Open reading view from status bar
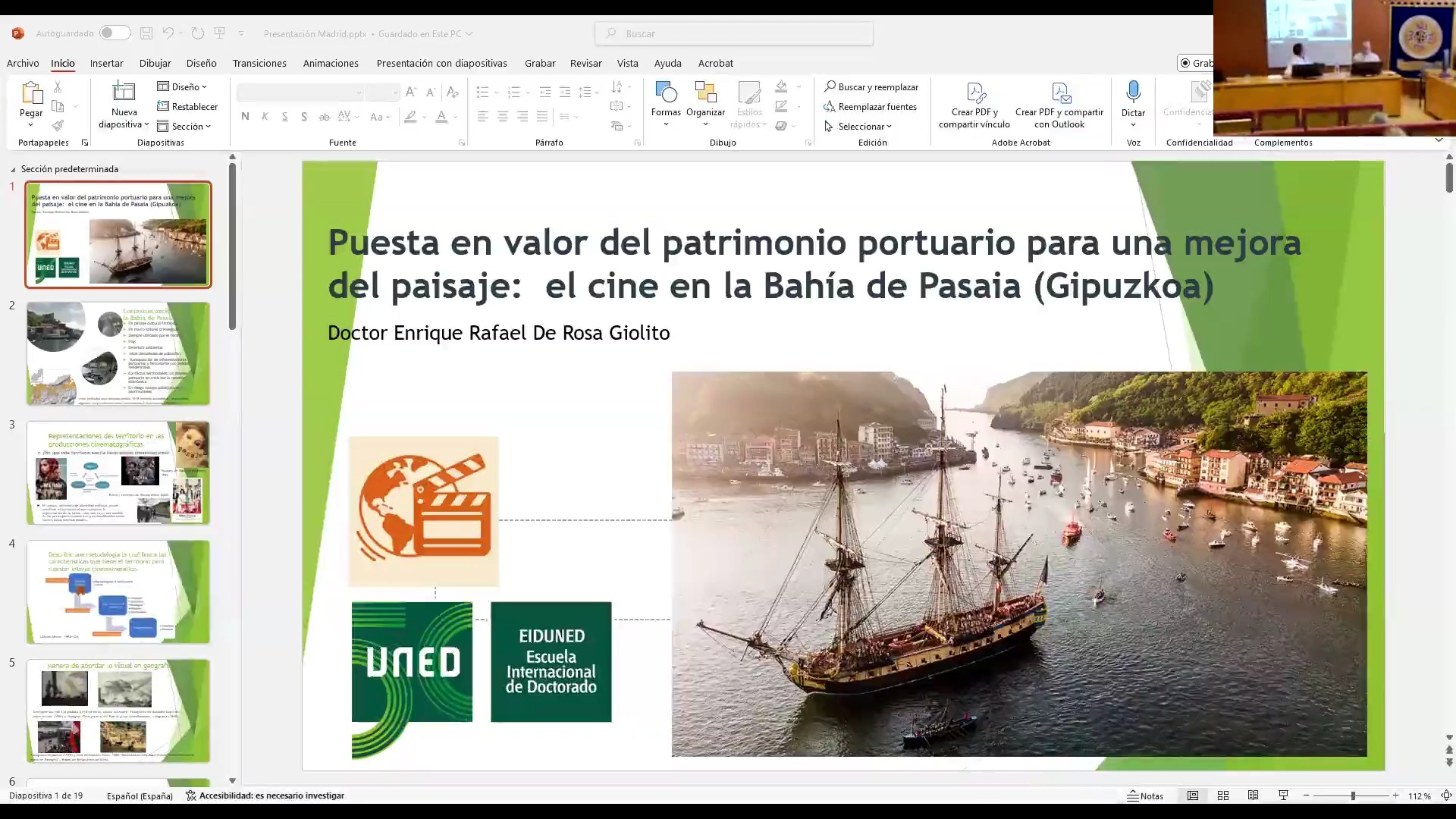Image resolution: width=1456 pixels, height=819 pixels. (x=1253, y=795)
